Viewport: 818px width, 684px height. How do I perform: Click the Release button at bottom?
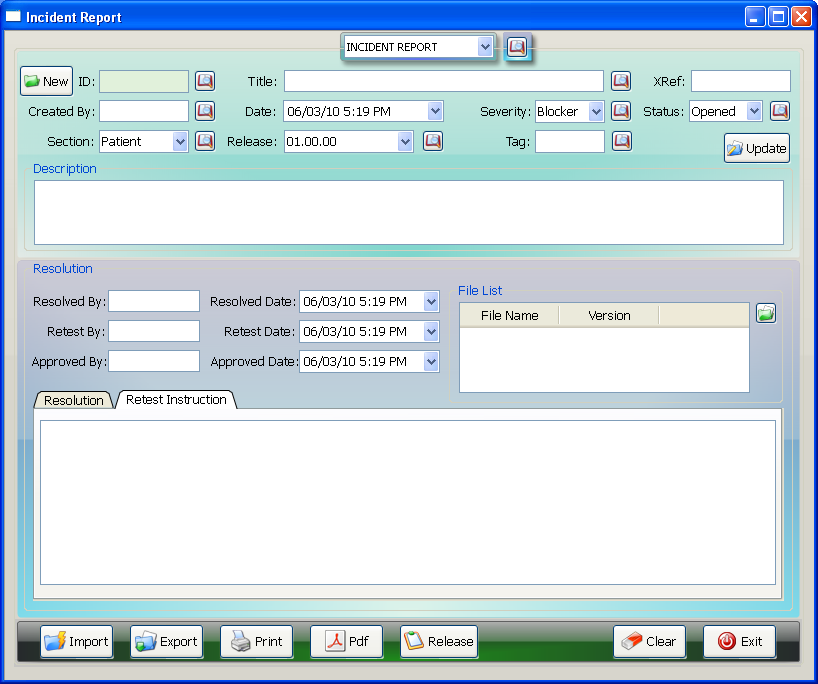pyautogui.click(x=439, y=642)
